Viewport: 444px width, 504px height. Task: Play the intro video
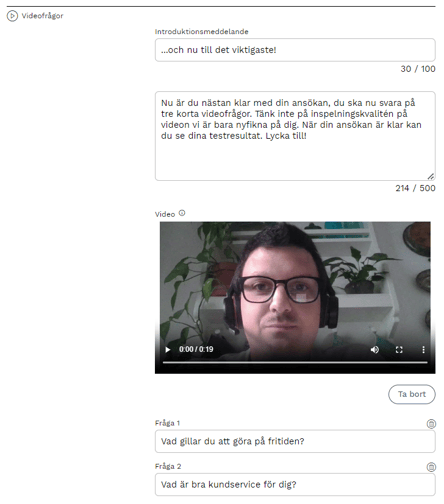coord(168,349)
